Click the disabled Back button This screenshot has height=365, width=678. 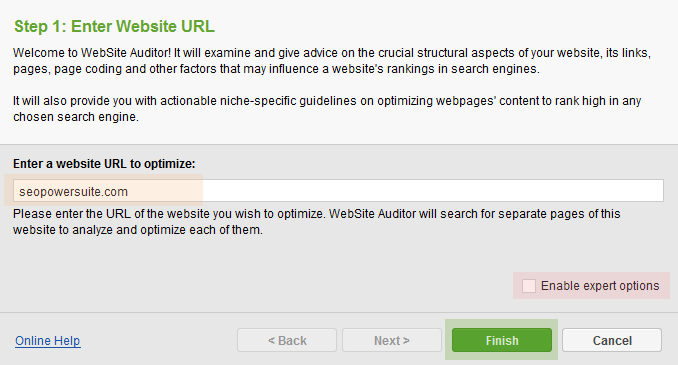287,340
